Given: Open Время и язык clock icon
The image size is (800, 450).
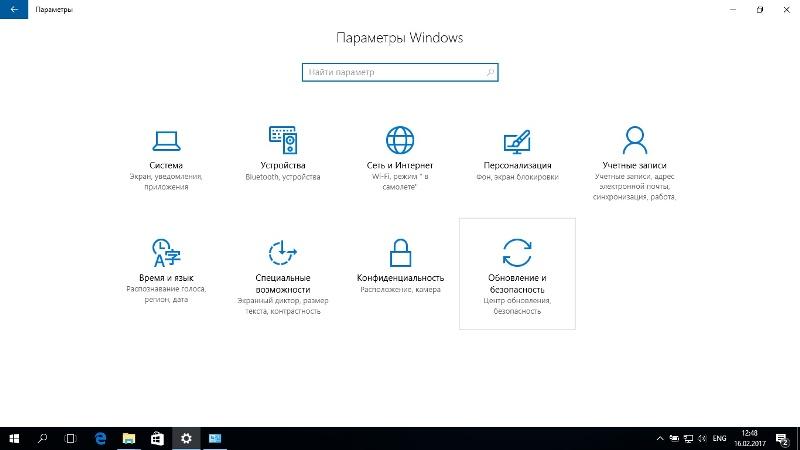Looking at the screenshot, I should (166, 253).
